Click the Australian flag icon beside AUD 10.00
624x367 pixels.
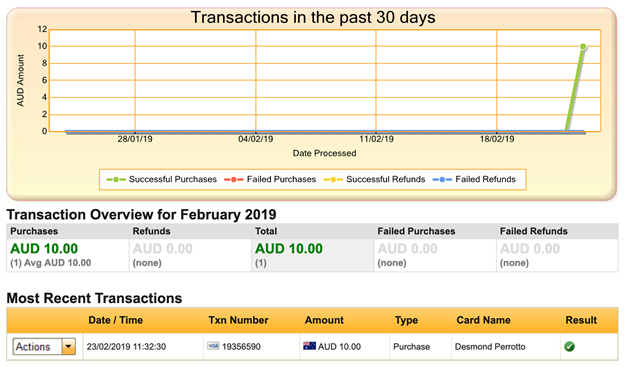click(309, 346)
